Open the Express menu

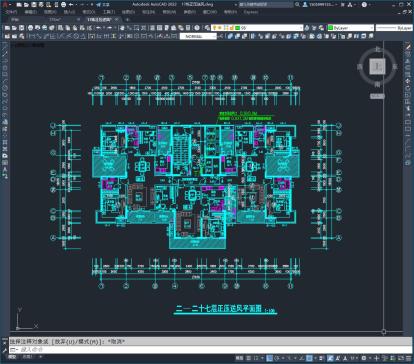[x=251, y=12]
